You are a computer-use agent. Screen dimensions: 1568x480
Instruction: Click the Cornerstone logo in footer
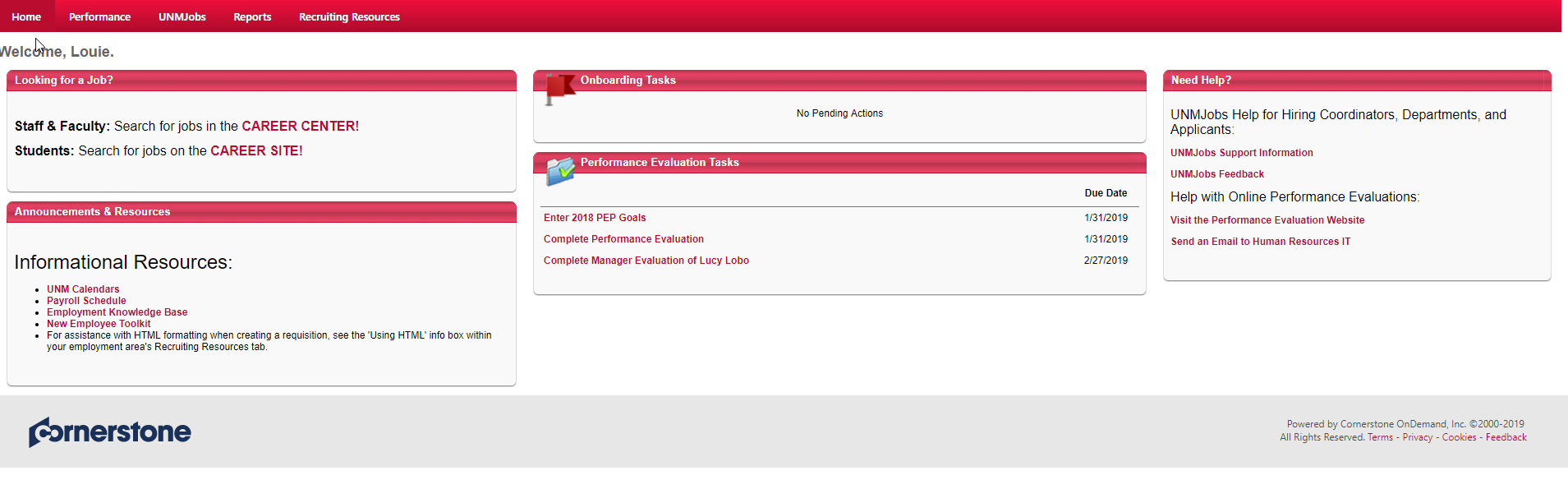[x=110, y=432]
